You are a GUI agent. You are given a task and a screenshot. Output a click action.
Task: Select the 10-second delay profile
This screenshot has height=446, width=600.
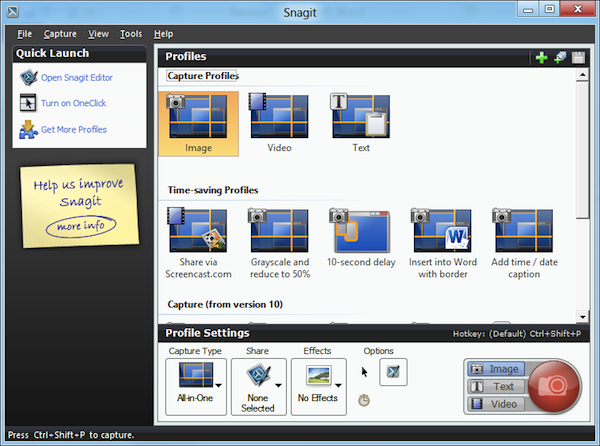click(361, 237)
